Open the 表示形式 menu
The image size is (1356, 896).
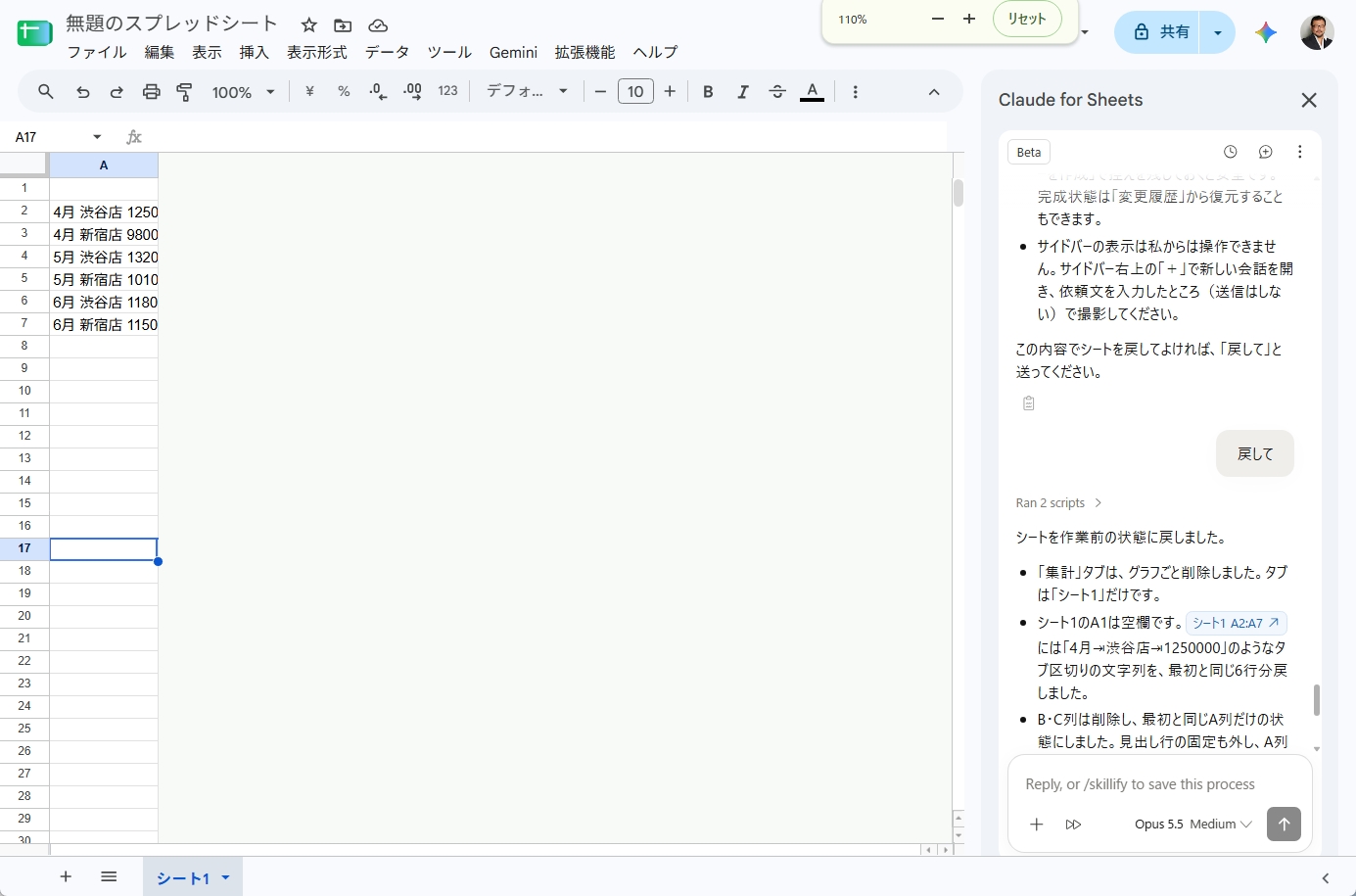317,52
